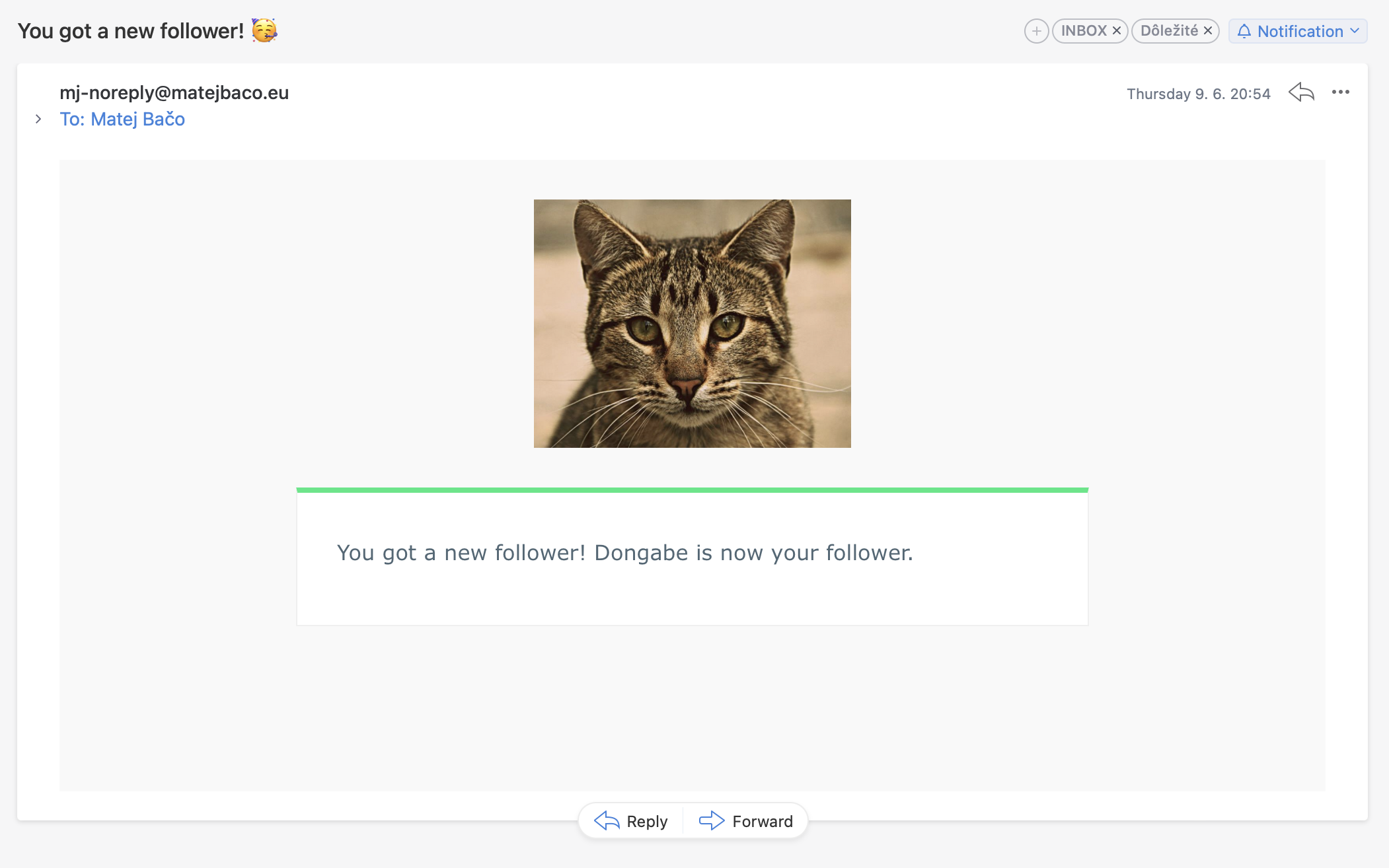Image resolution: width=1389 pixels, height=868 pixels.
Task: Click the Notification bell icon
Action: click(x=1244, y=31)
